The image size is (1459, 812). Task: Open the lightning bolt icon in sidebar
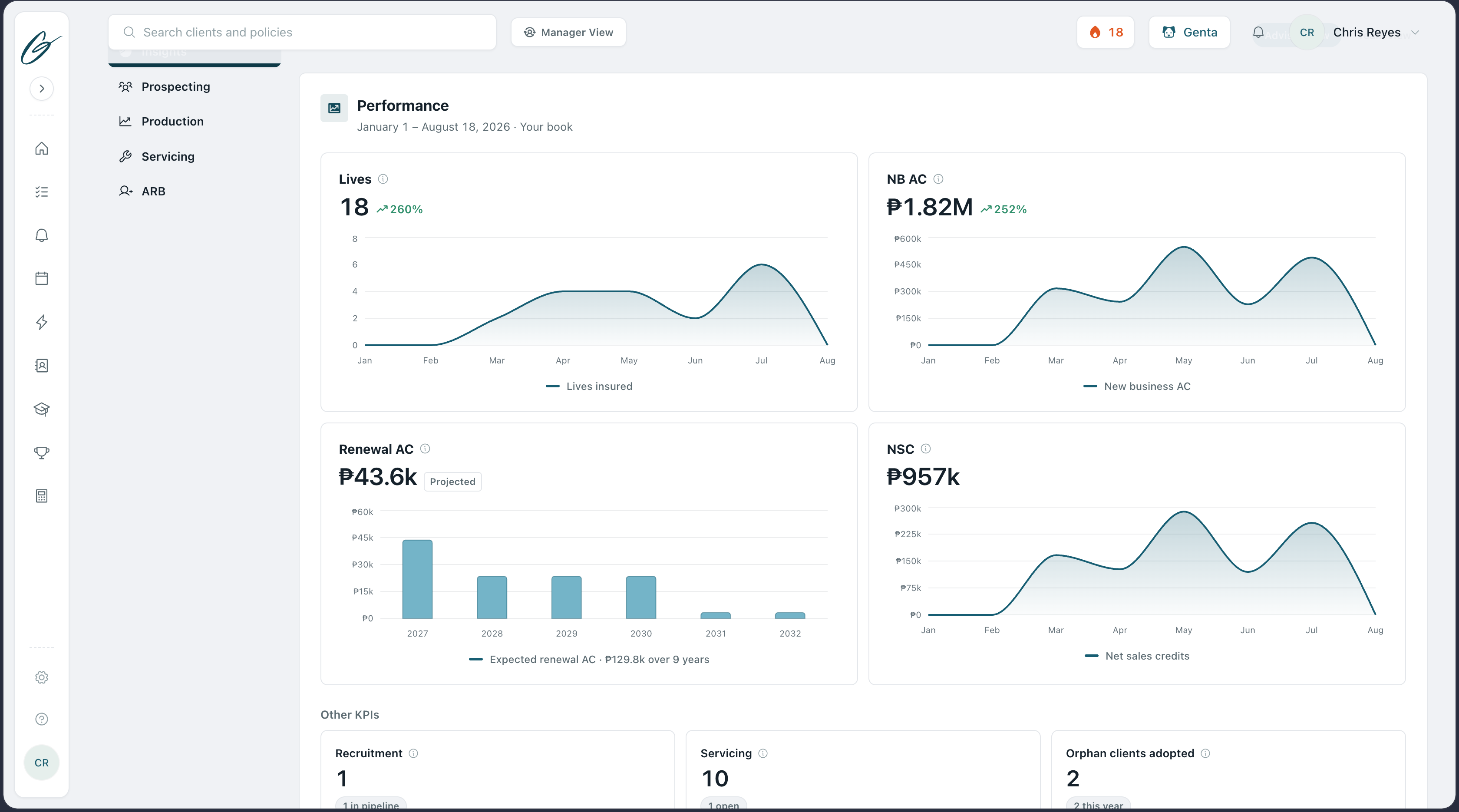tap(41, 322)
